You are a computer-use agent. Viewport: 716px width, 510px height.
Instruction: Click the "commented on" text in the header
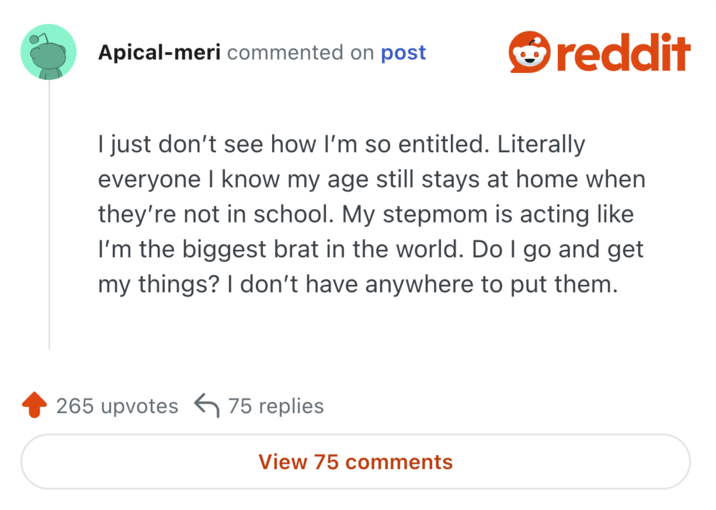point(300,52)
